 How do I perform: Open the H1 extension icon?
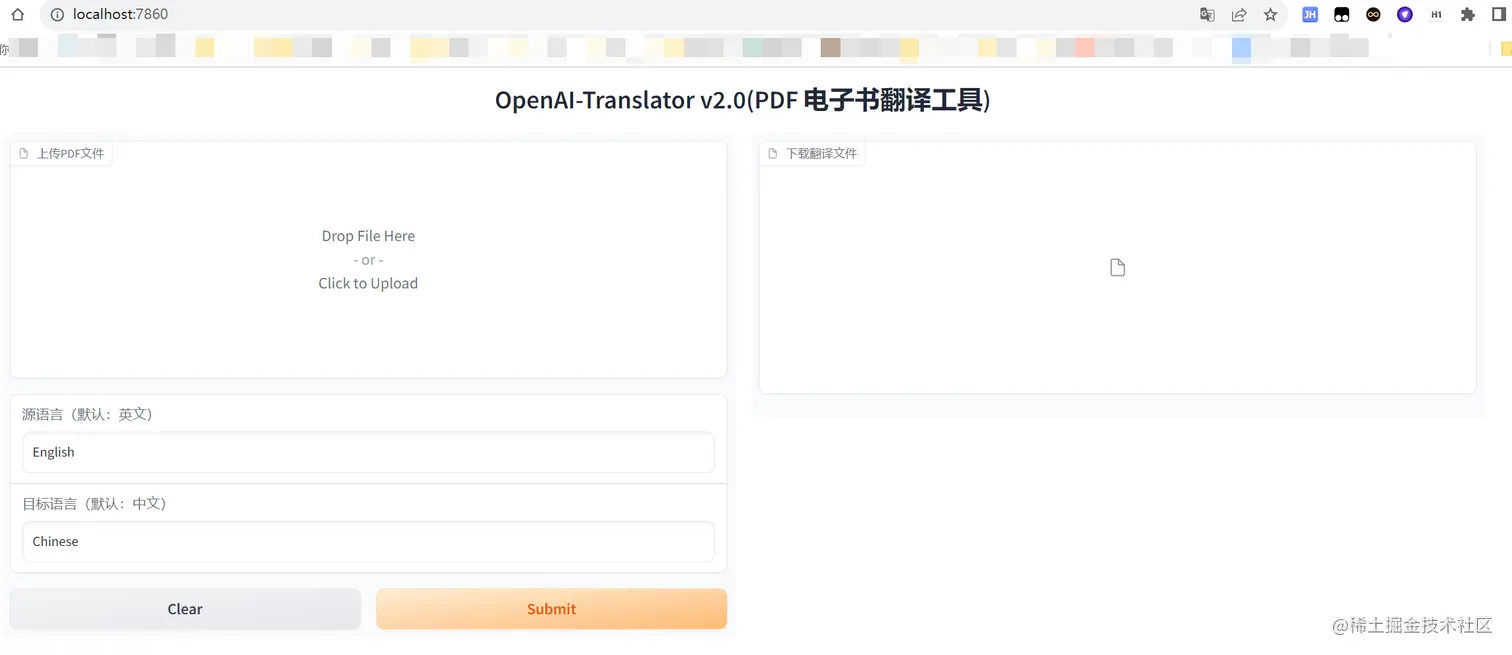point(1436,15)
